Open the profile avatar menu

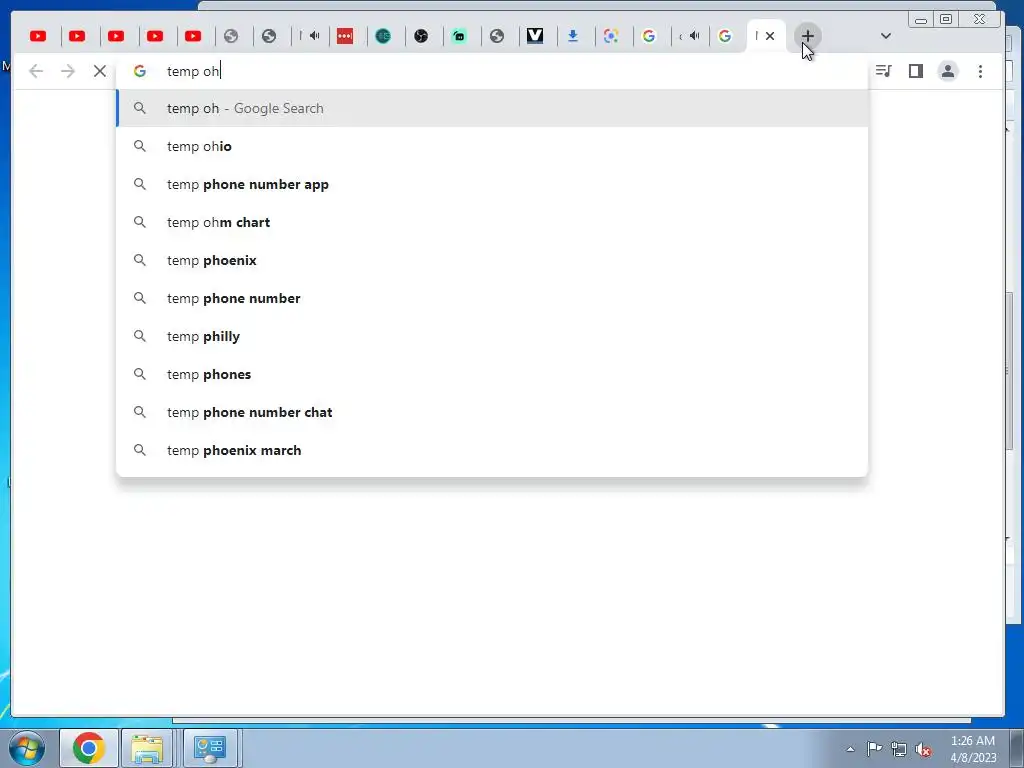[x=948, y=71]
